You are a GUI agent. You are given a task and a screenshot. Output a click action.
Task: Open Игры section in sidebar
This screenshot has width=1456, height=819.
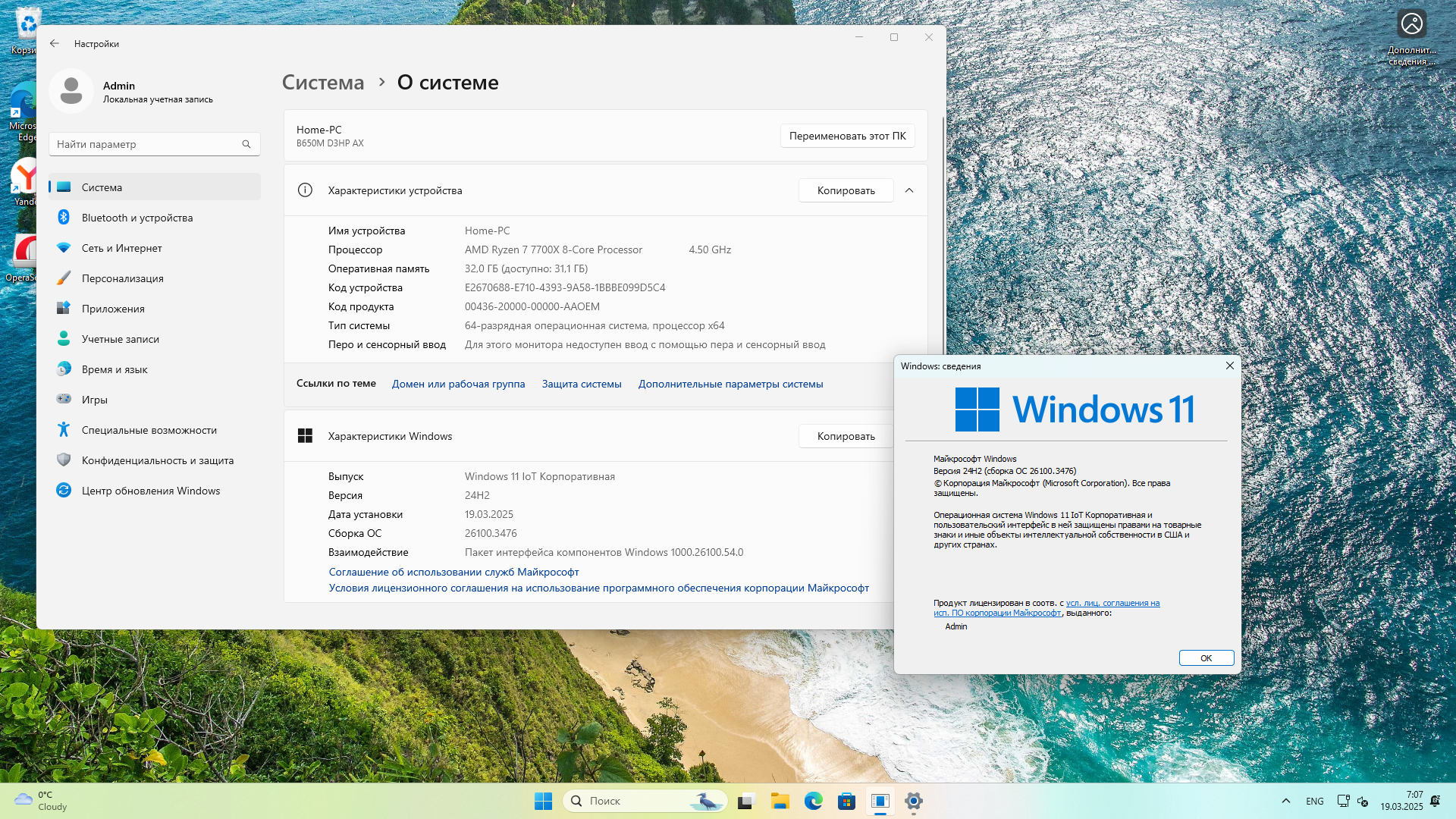[x=94, y=400]
